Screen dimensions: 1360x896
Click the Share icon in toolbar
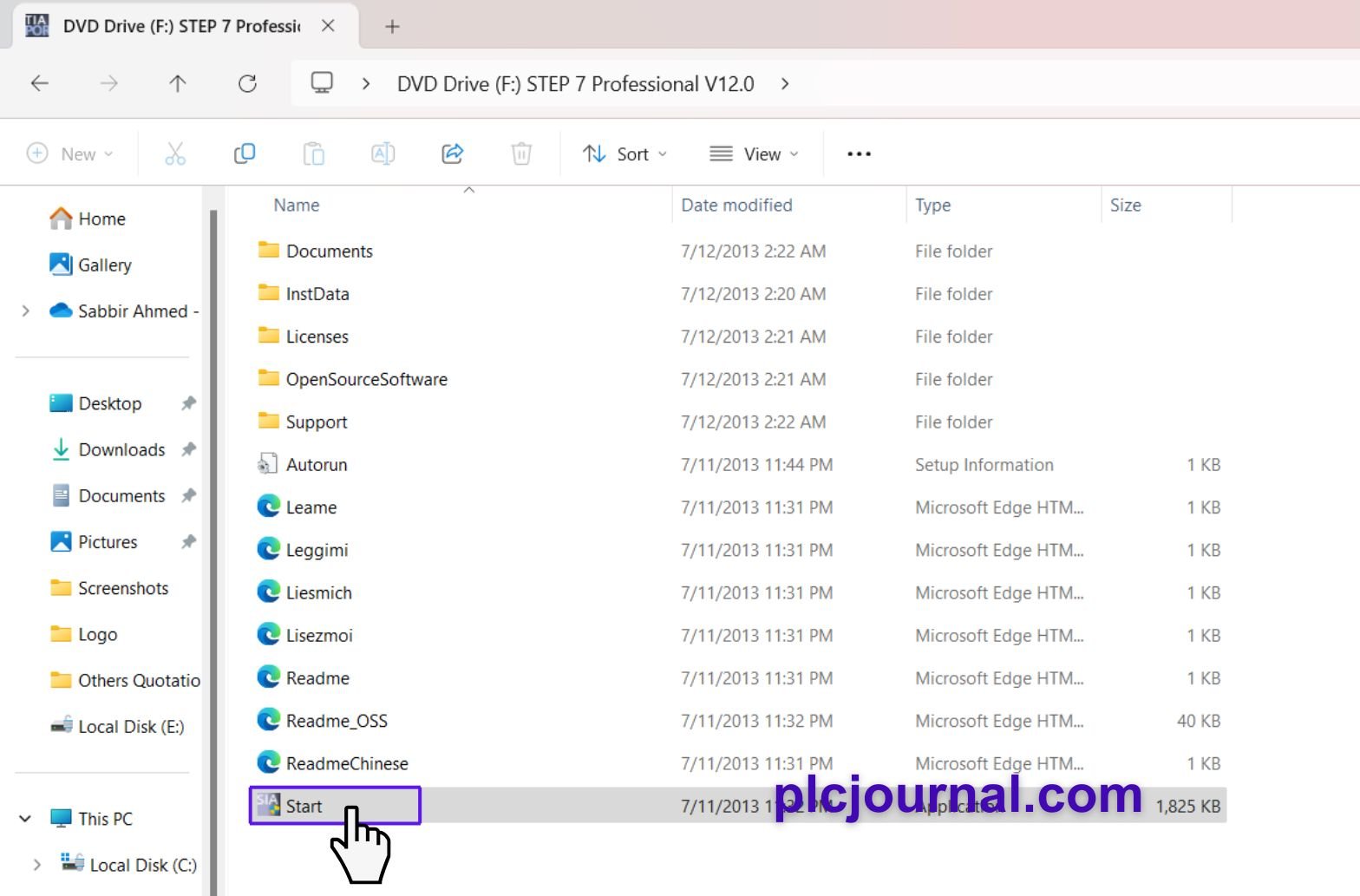click(x=453, y=154)
